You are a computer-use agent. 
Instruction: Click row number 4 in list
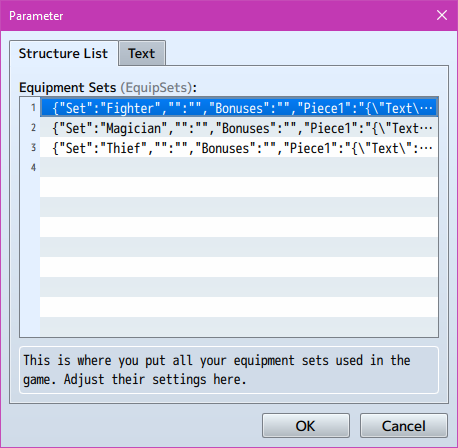tap(33, 167)
